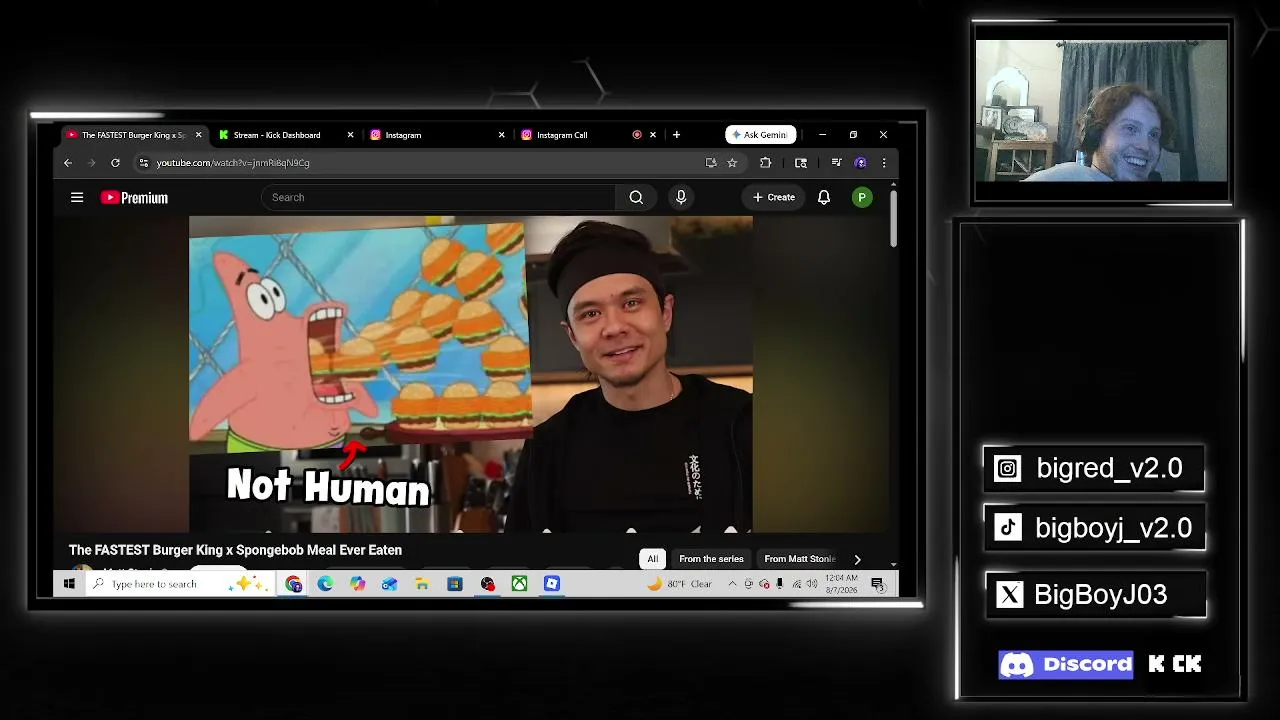Select the From the series chip
The image size is (1280, 720).
(711, 559)
